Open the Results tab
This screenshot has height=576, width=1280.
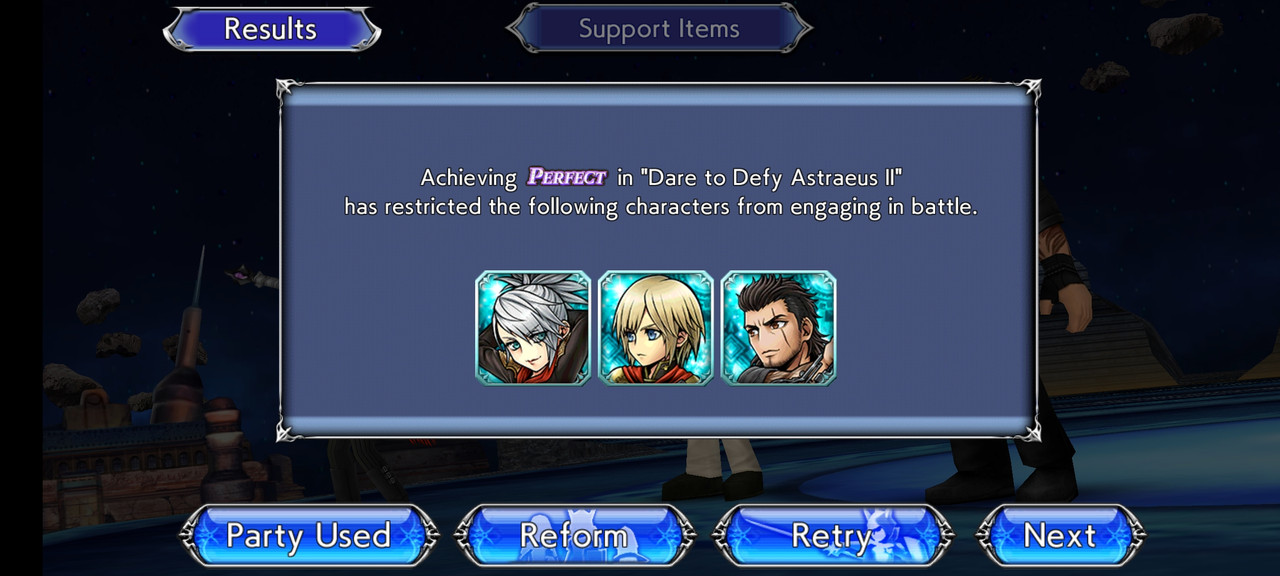271,28
